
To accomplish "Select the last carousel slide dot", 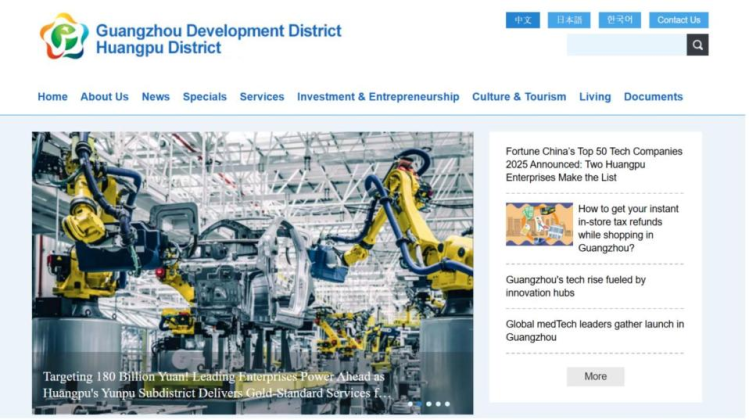I will [x=447, y=404].
